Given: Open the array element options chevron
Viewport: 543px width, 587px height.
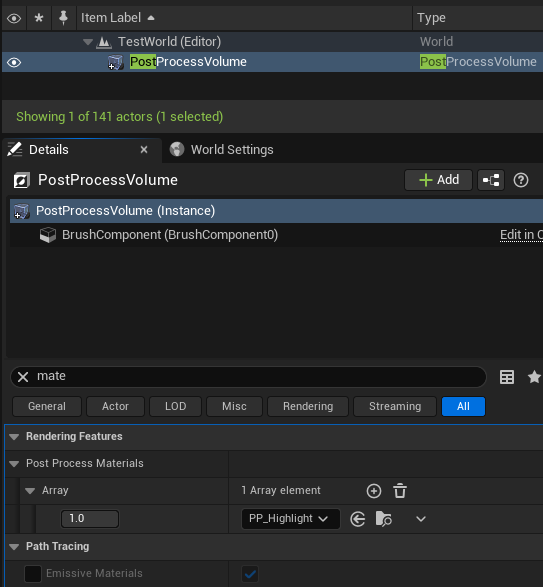Looking at the screenshot, I should point(421,519).
